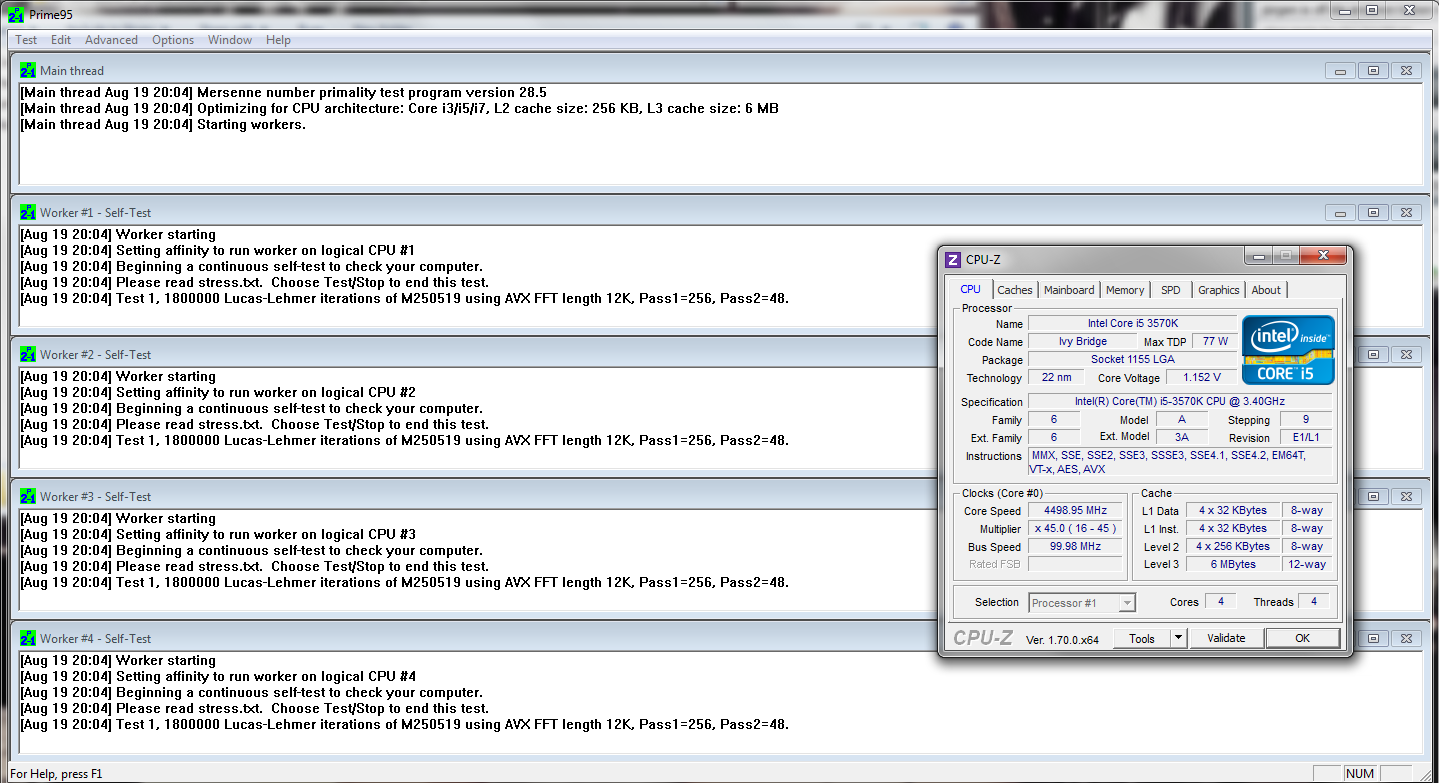Click the Technology value '22 nm'
The height and width of the screenshot is (783, 1439).
pyautogui.click(x=1056, y=378)
